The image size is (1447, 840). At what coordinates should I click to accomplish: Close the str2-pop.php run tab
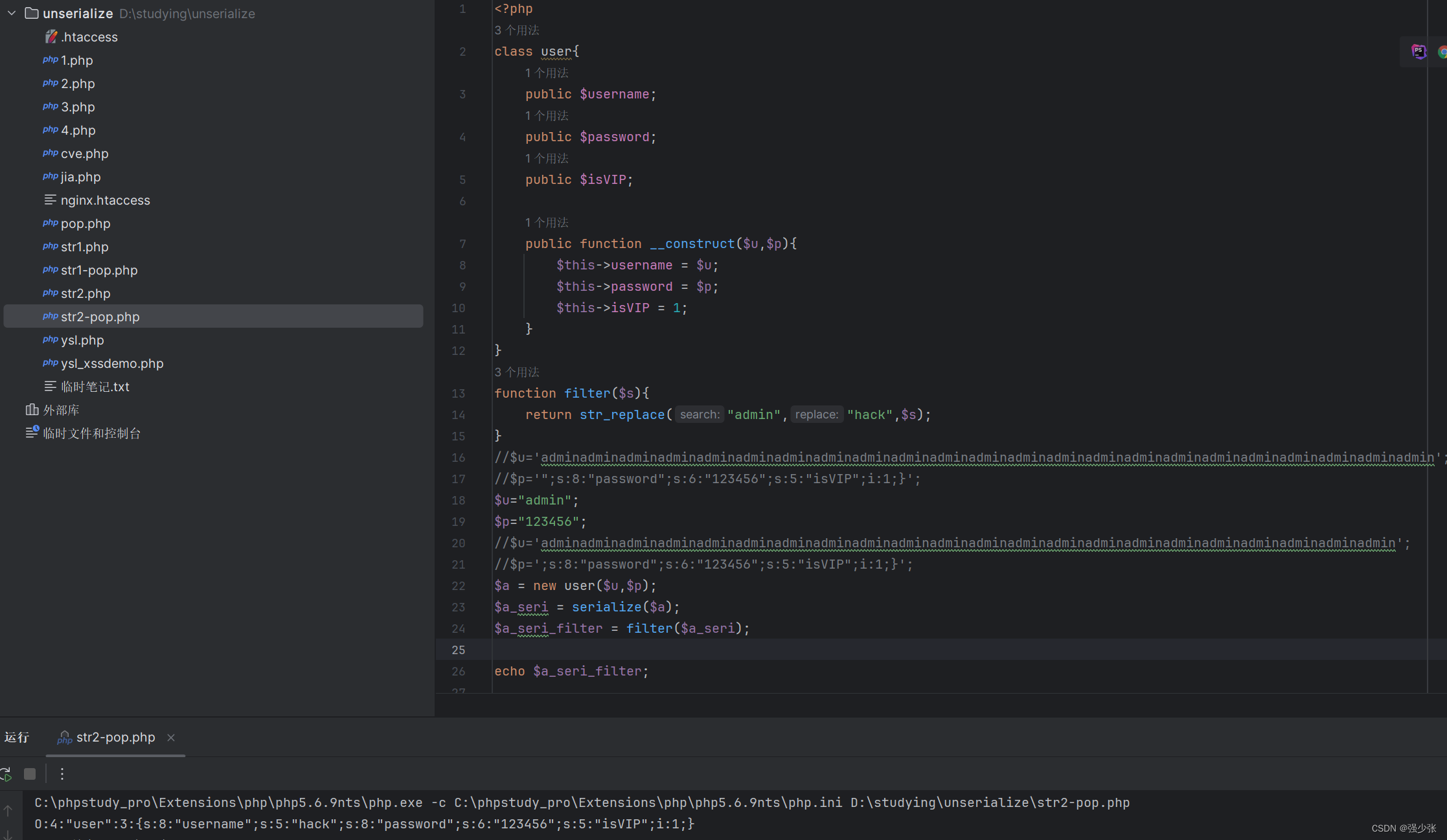coord(171,738)
